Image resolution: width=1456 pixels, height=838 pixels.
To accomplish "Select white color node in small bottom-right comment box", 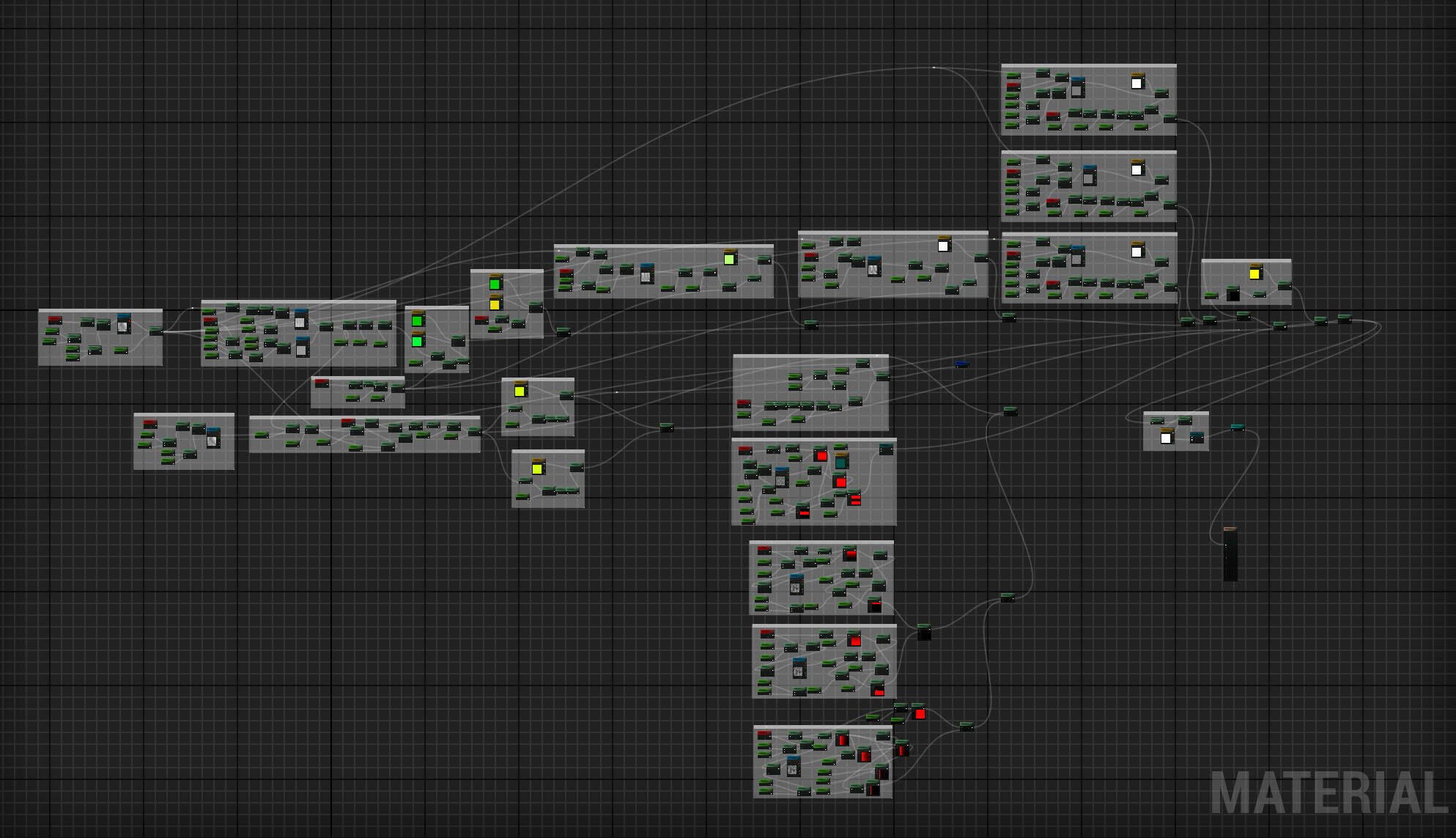I will (x=1167, y=438).
